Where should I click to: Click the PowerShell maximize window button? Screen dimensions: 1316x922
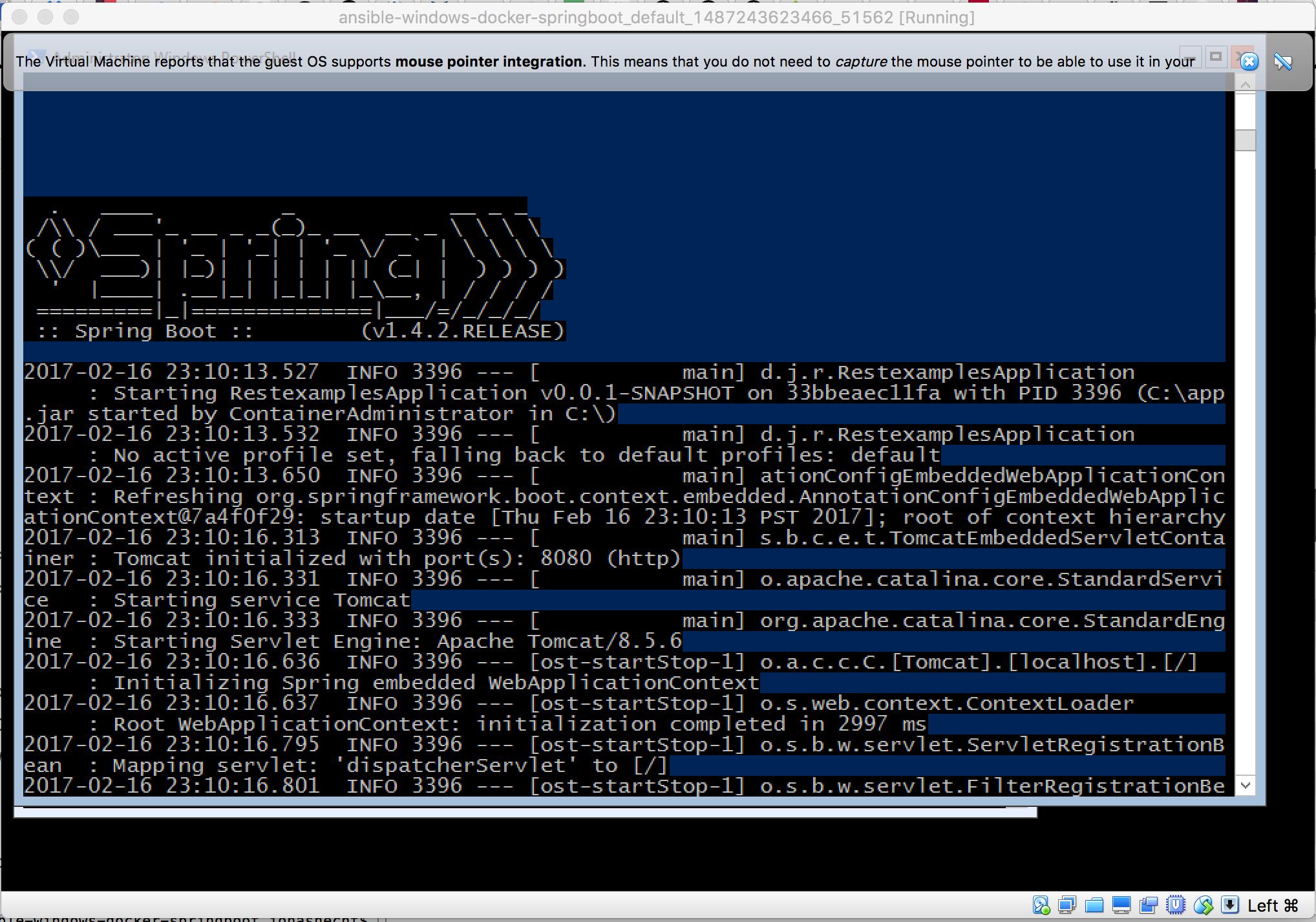1216,57
